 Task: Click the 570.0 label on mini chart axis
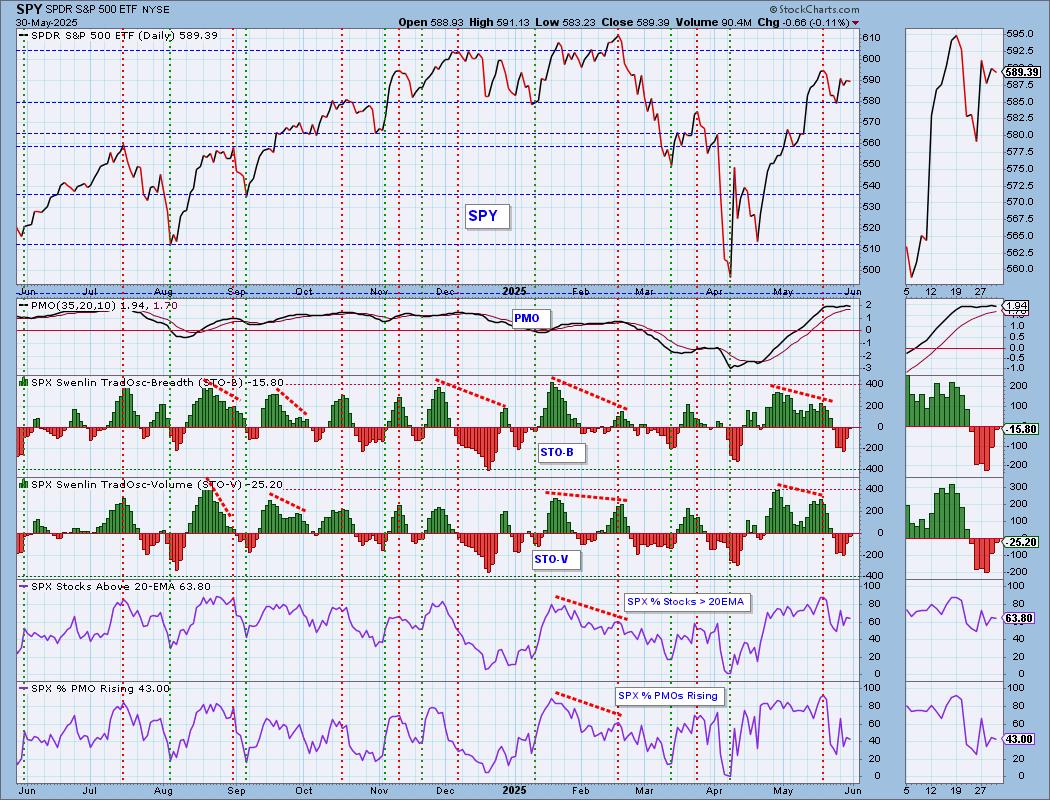point(1020,202)
